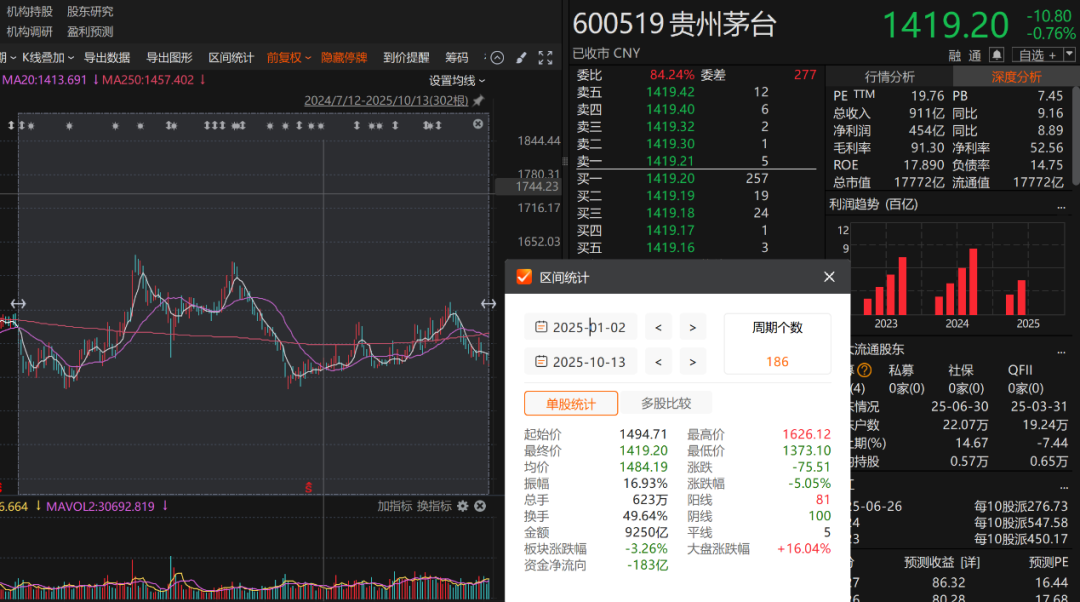Close the volume indicator panel
The image size is (1080, 602).
pyautogui.click(x=479, y=506)
